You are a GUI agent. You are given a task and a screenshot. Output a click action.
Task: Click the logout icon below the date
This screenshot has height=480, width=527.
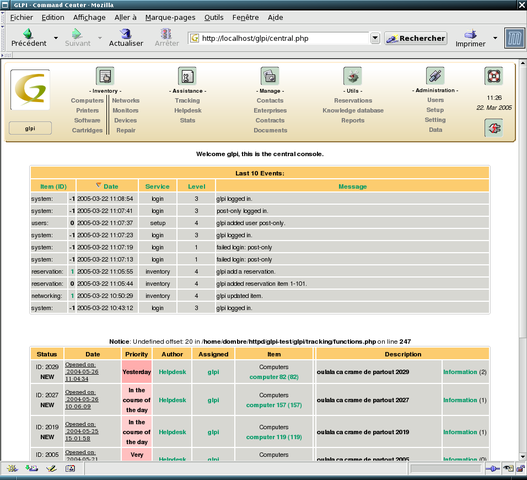pos(493,128)
